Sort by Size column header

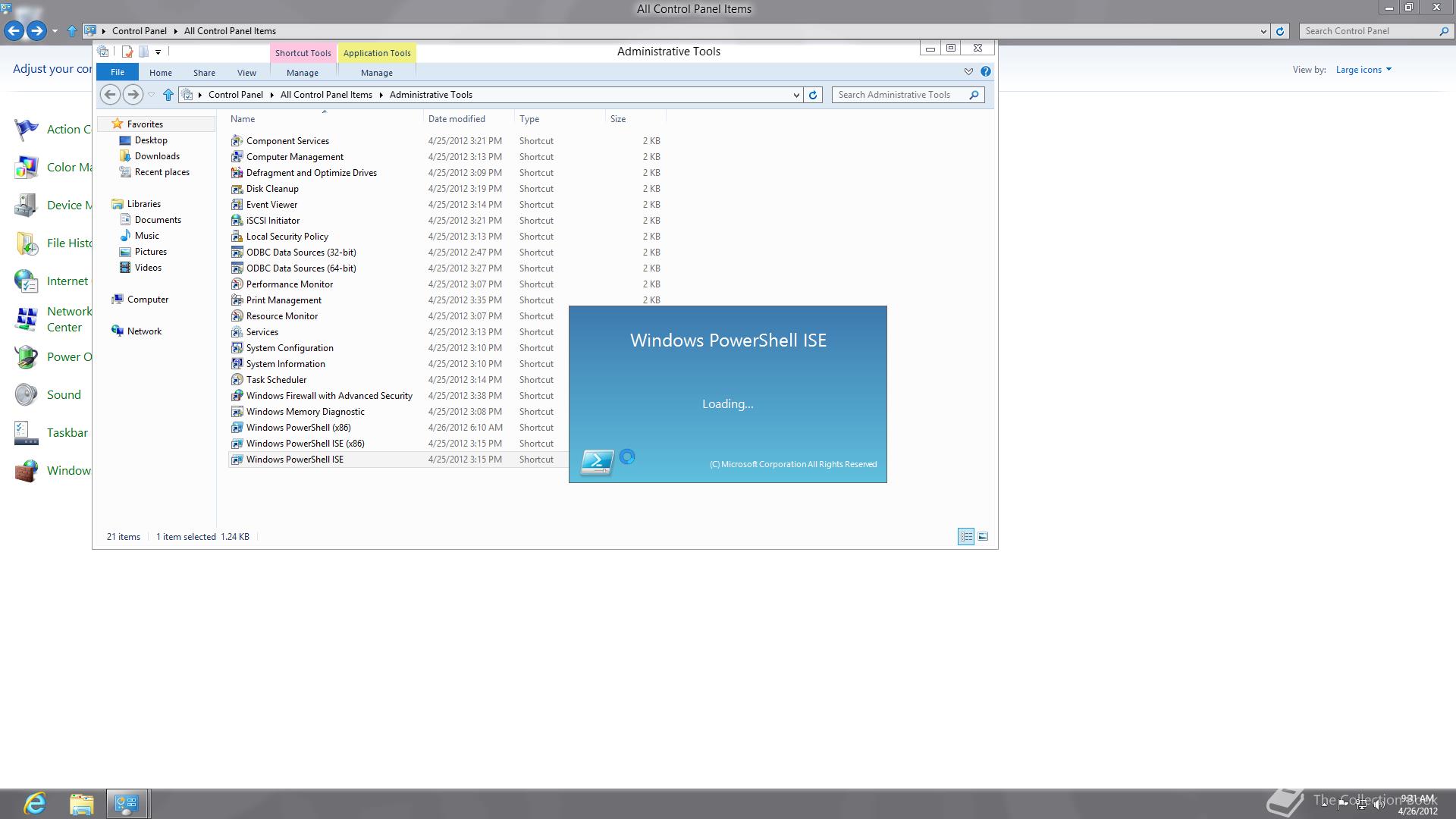pyautogui.click(x=635, y=119)
